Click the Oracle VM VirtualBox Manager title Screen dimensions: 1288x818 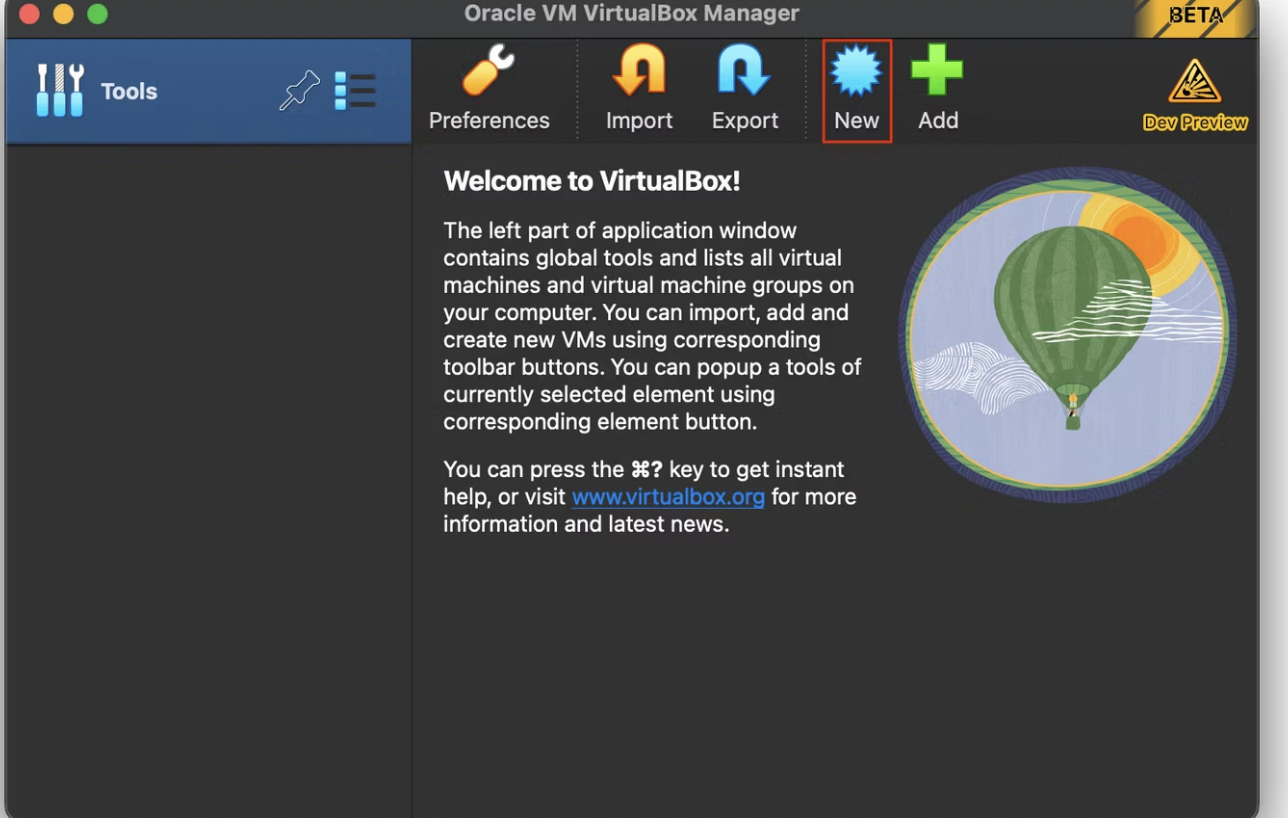coord(632,14)
